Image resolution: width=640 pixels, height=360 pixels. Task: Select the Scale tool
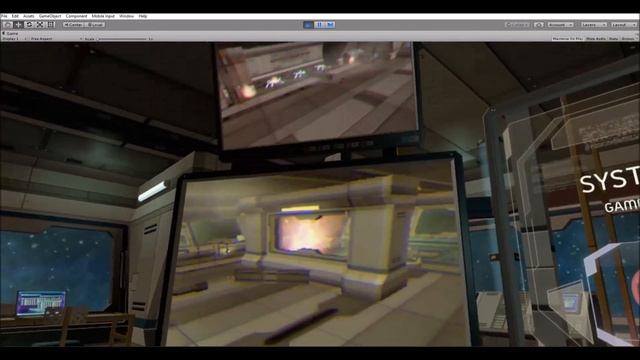(40, 24)
